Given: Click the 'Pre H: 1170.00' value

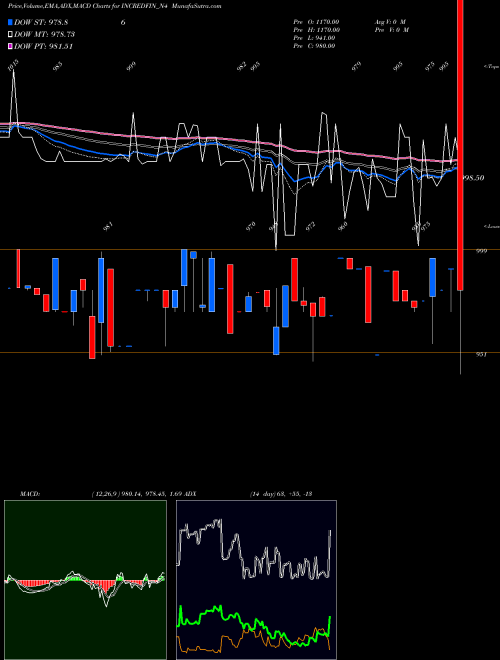Looking at the screenshot, I should pos(316,30).
